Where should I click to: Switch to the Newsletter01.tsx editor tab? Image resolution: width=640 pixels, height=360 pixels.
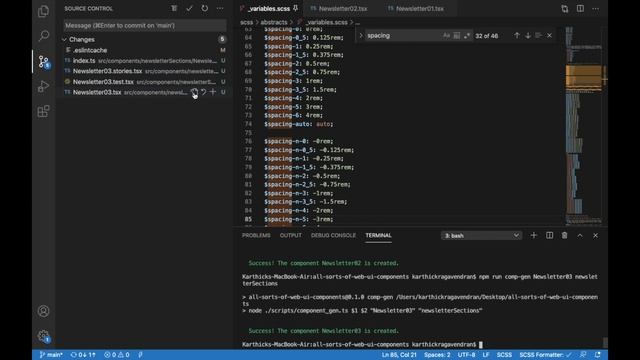pyautogui.click(x=419, y=9)
